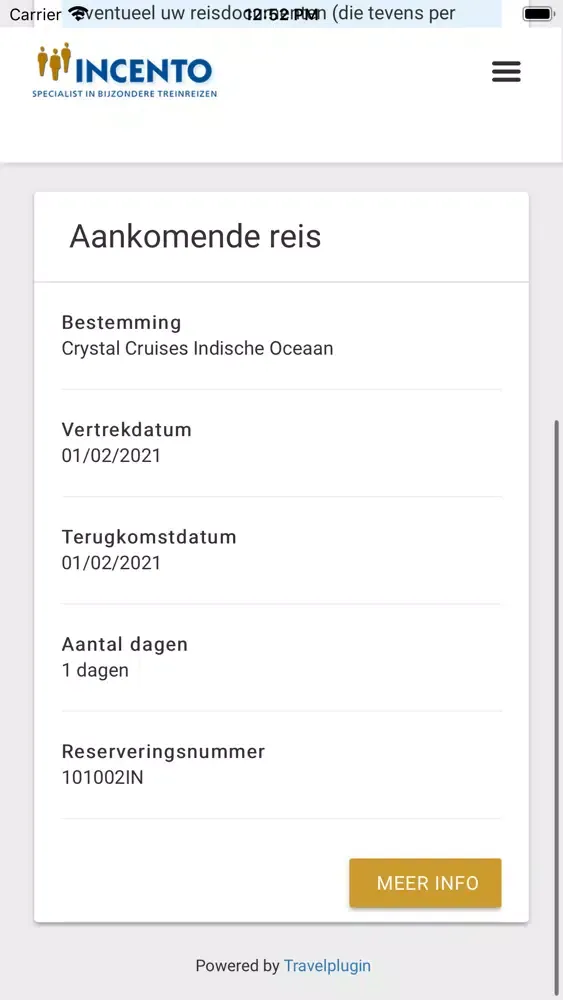Click the MEER INFO button
The height and width of the screenshot is (1000, 563).
coord(425,883)
